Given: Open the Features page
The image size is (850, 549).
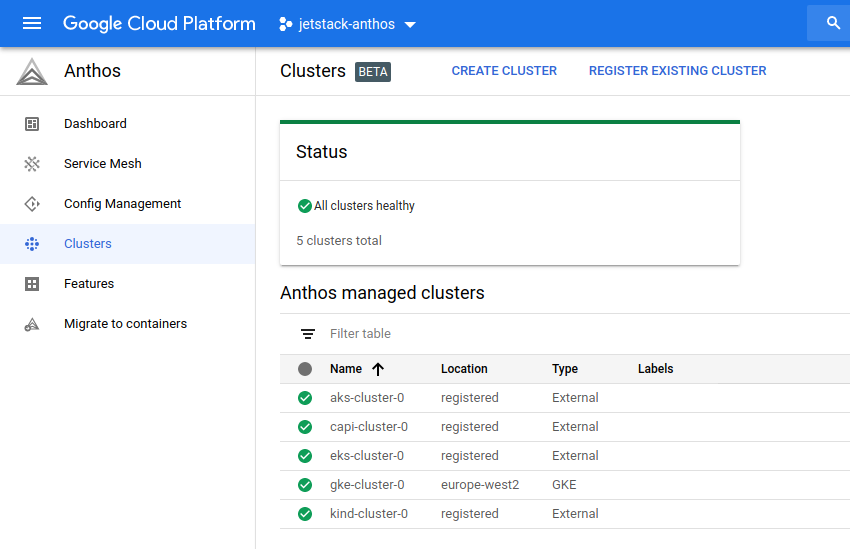Looking at the screenshot, I should point(127,284).
